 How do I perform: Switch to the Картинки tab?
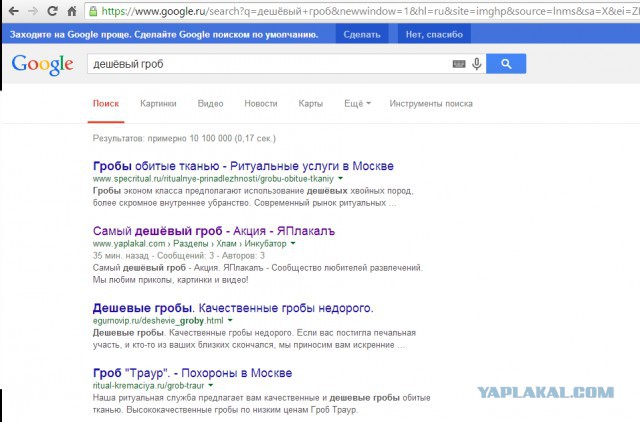coord(158,104)
